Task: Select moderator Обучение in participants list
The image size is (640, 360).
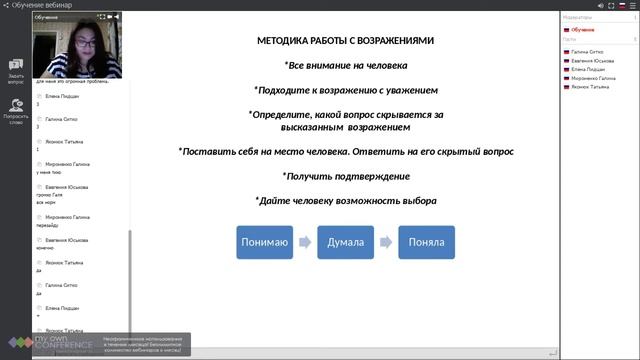Action: pos(582,30)
